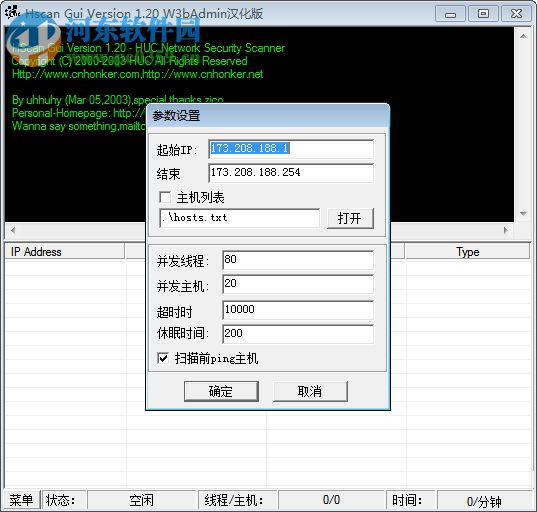Minimize the Hscan window
The height and width of the screenshot is (512, 537).
tap(450, 14)
